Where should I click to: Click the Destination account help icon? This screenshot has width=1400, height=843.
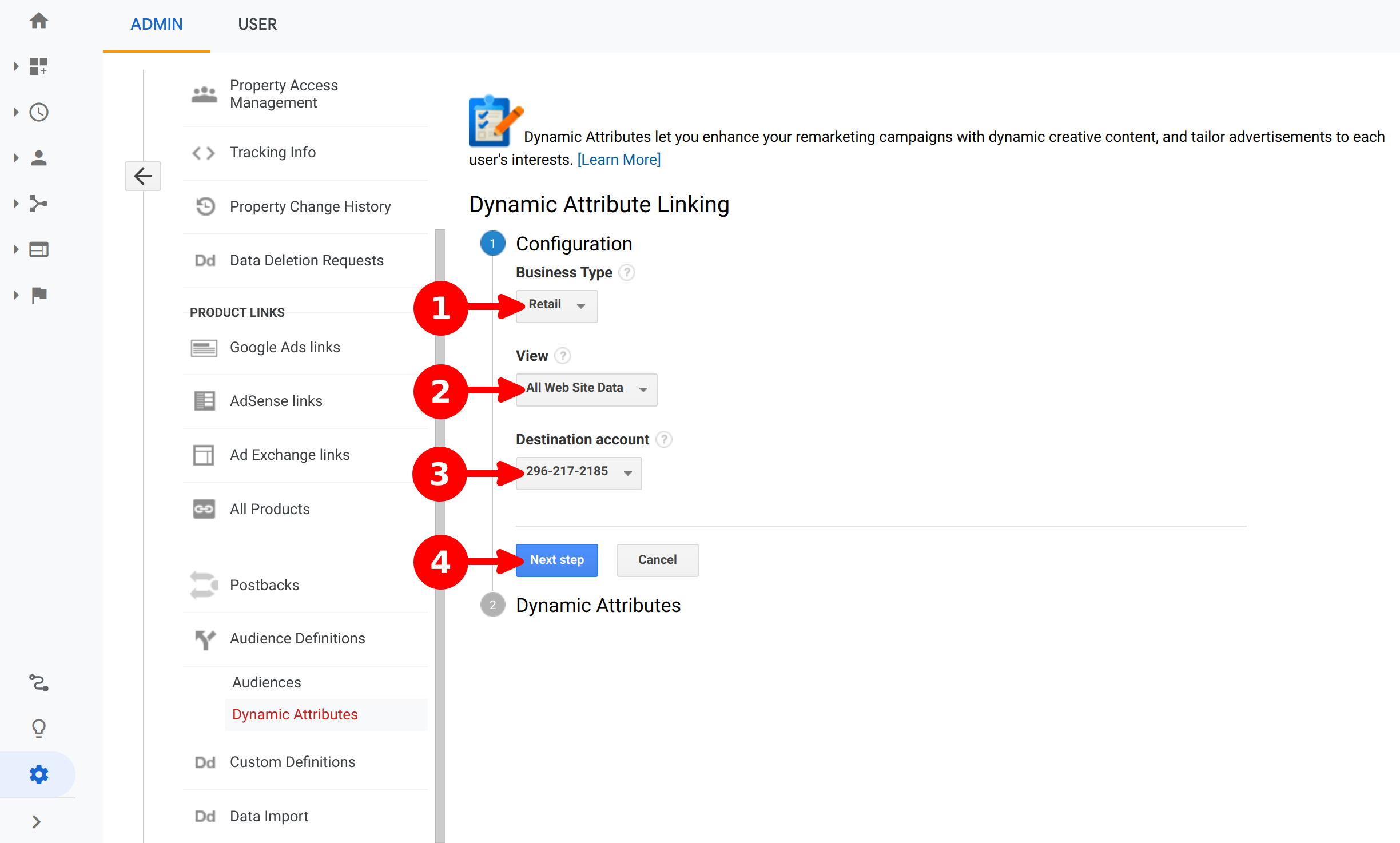click(663, 439)
